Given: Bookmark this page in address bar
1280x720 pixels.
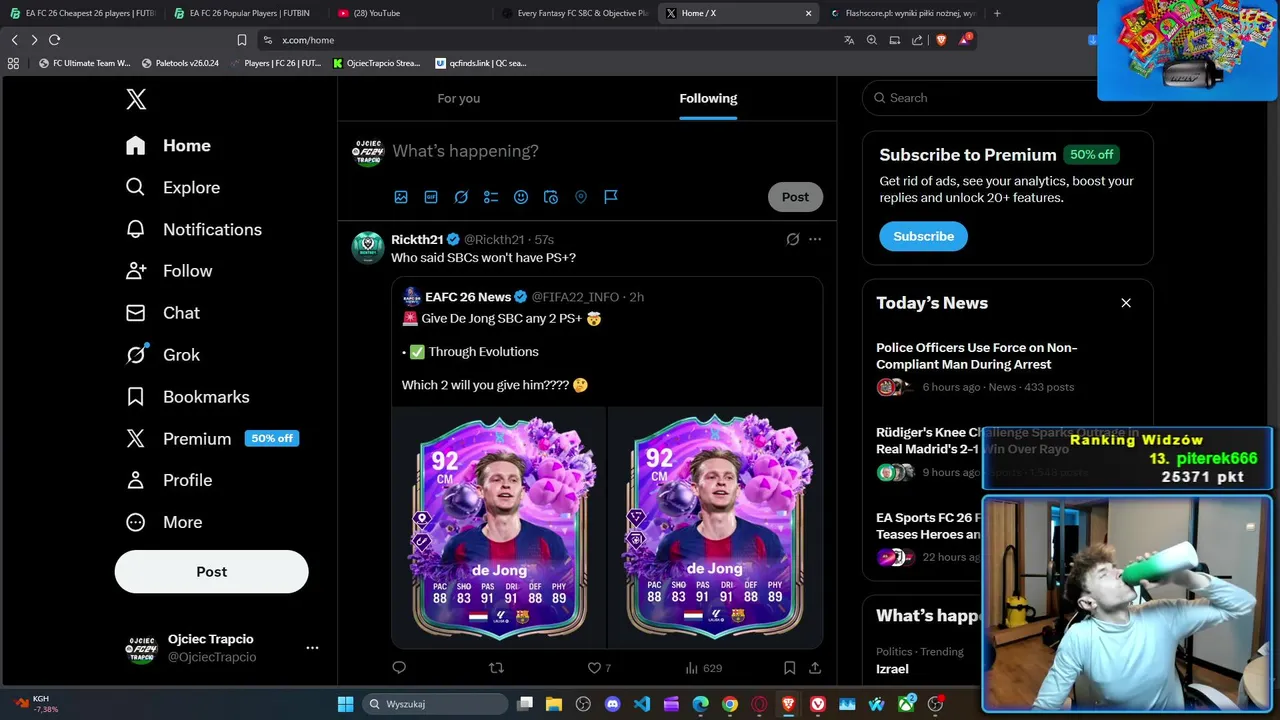Looking at the screenshot, I should (x=242, y=40).
